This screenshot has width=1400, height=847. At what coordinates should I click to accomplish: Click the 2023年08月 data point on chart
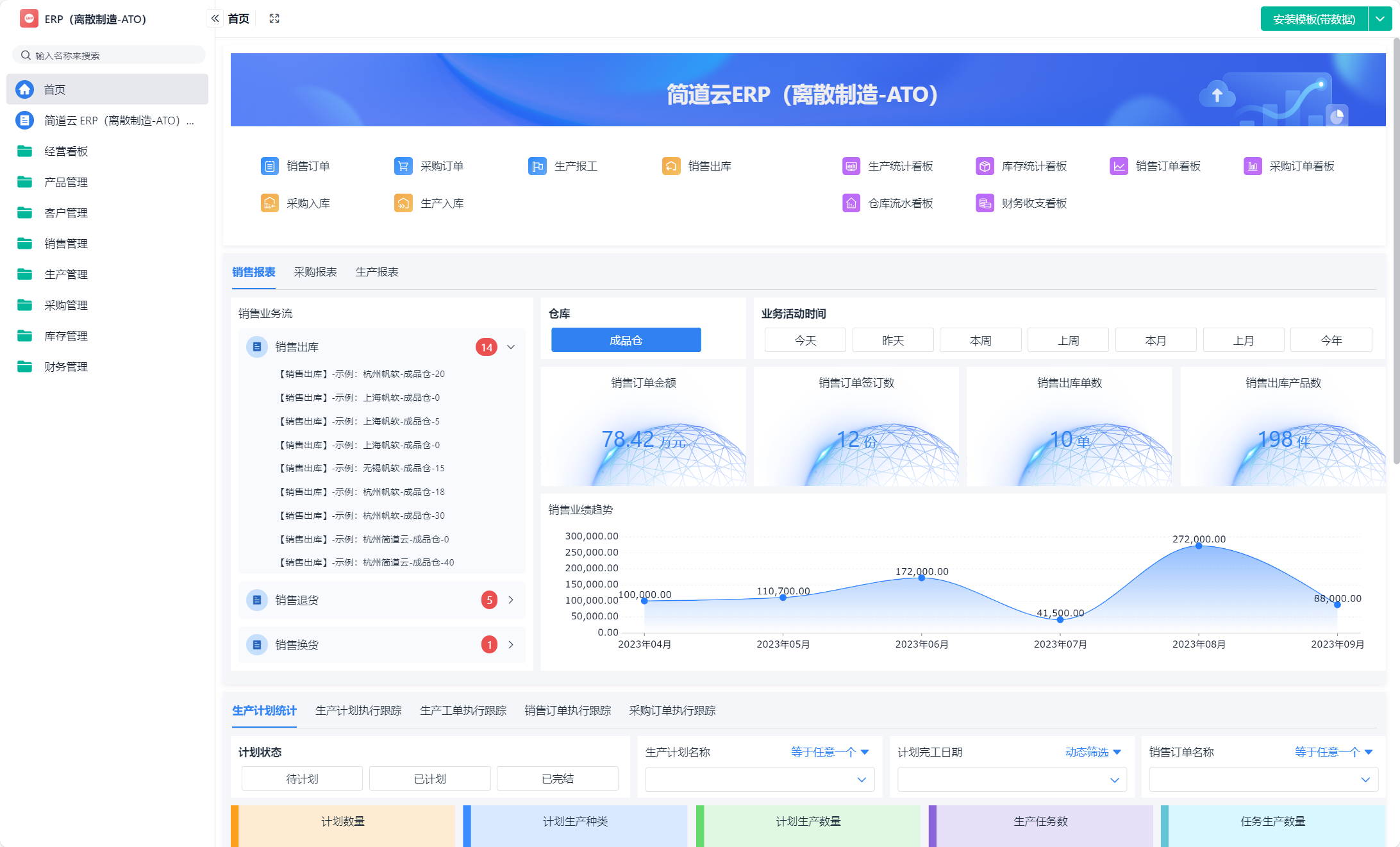click(1199, 546)
